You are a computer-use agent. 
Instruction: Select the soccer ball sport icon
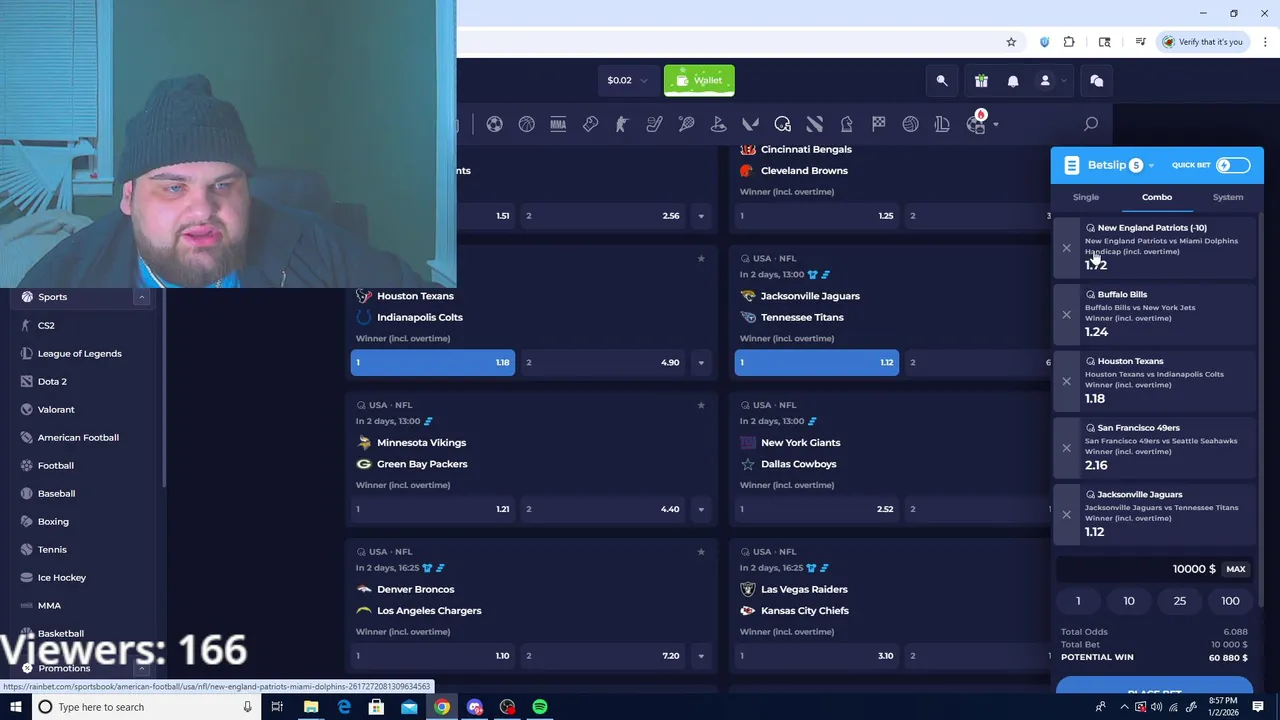(494, 124)
